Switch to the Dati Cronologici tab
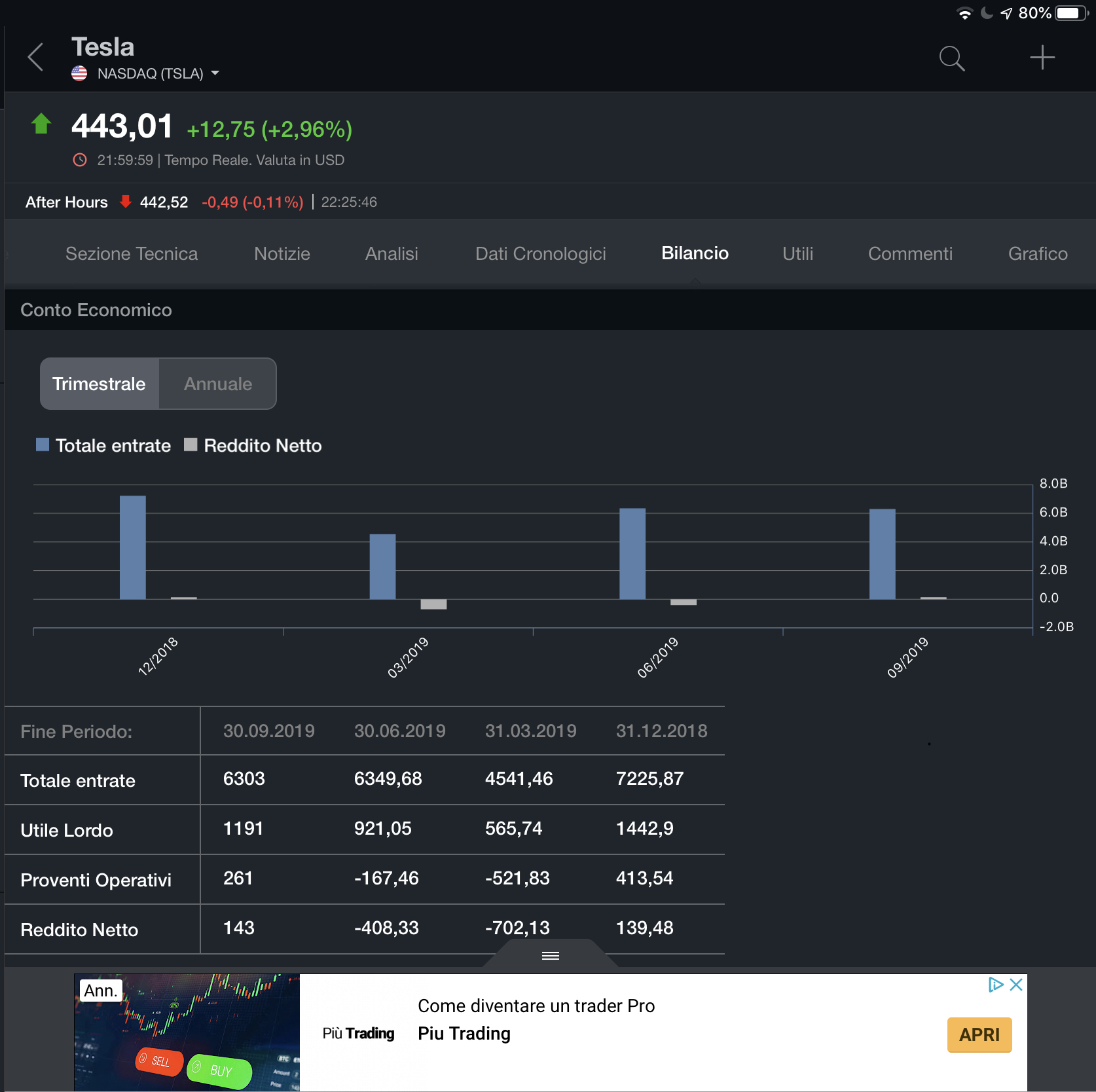1096x1092 pixels. click(x=540, y=253)
